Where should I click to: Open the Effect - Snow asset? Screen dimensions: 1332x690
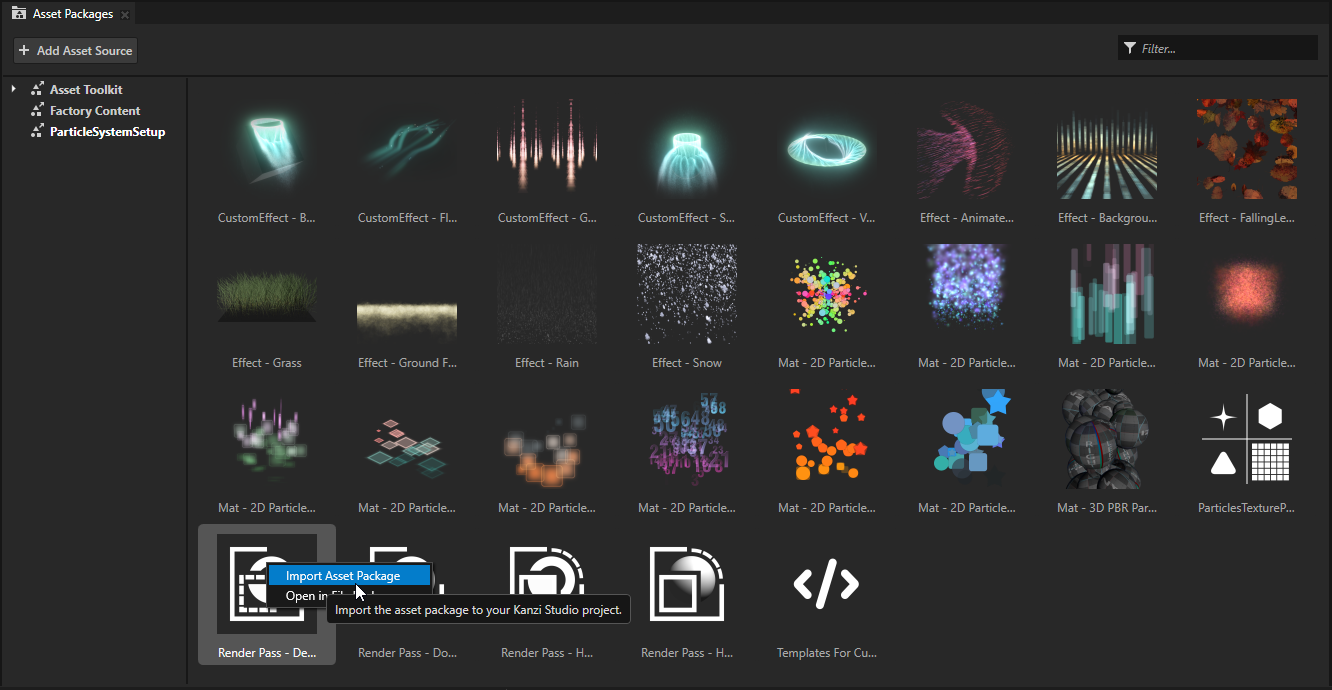(687, 294)
